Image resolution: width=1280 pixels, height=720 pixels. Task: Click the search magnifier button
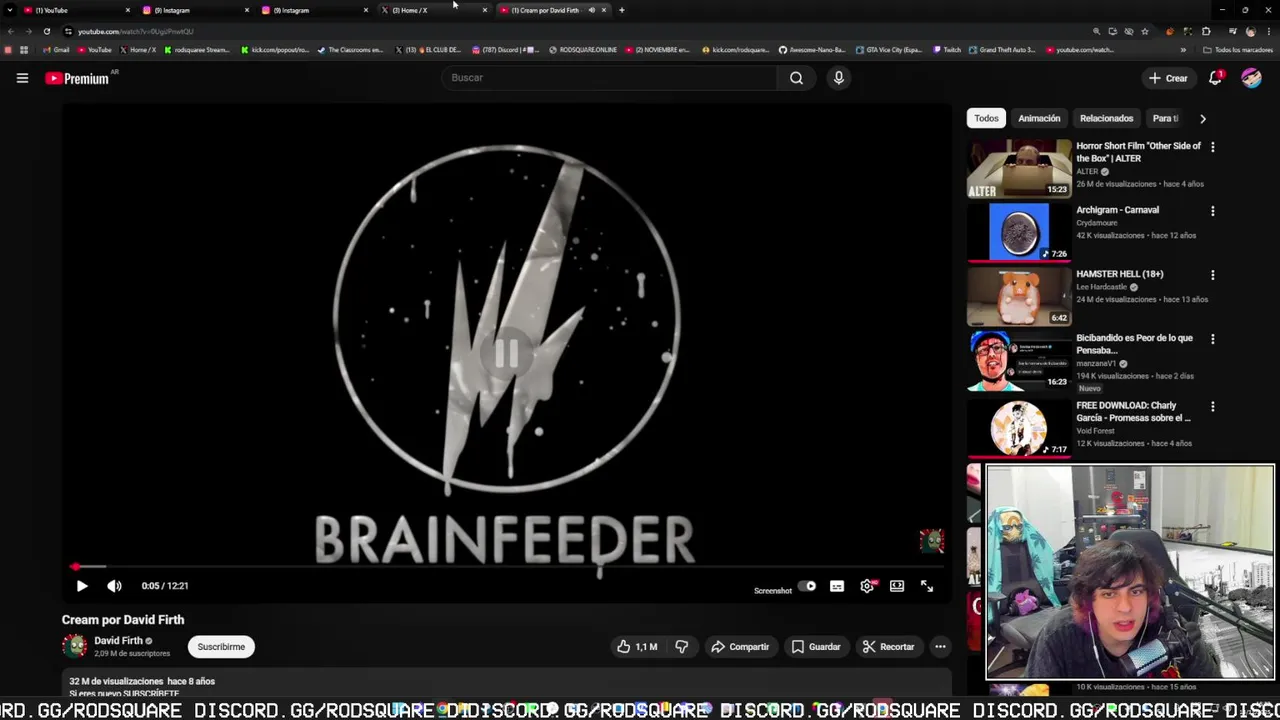coord(796,78)
